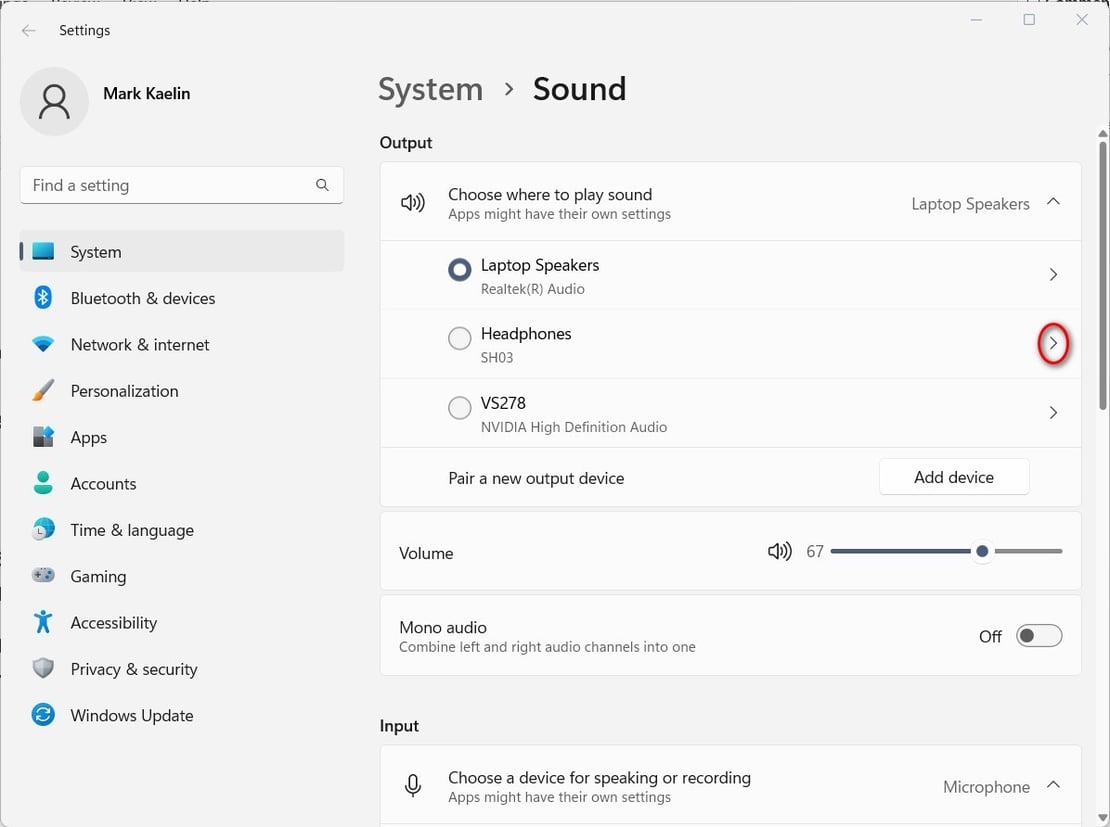
Task: Open Accessibility settings
Action: (x=182, y=623)
